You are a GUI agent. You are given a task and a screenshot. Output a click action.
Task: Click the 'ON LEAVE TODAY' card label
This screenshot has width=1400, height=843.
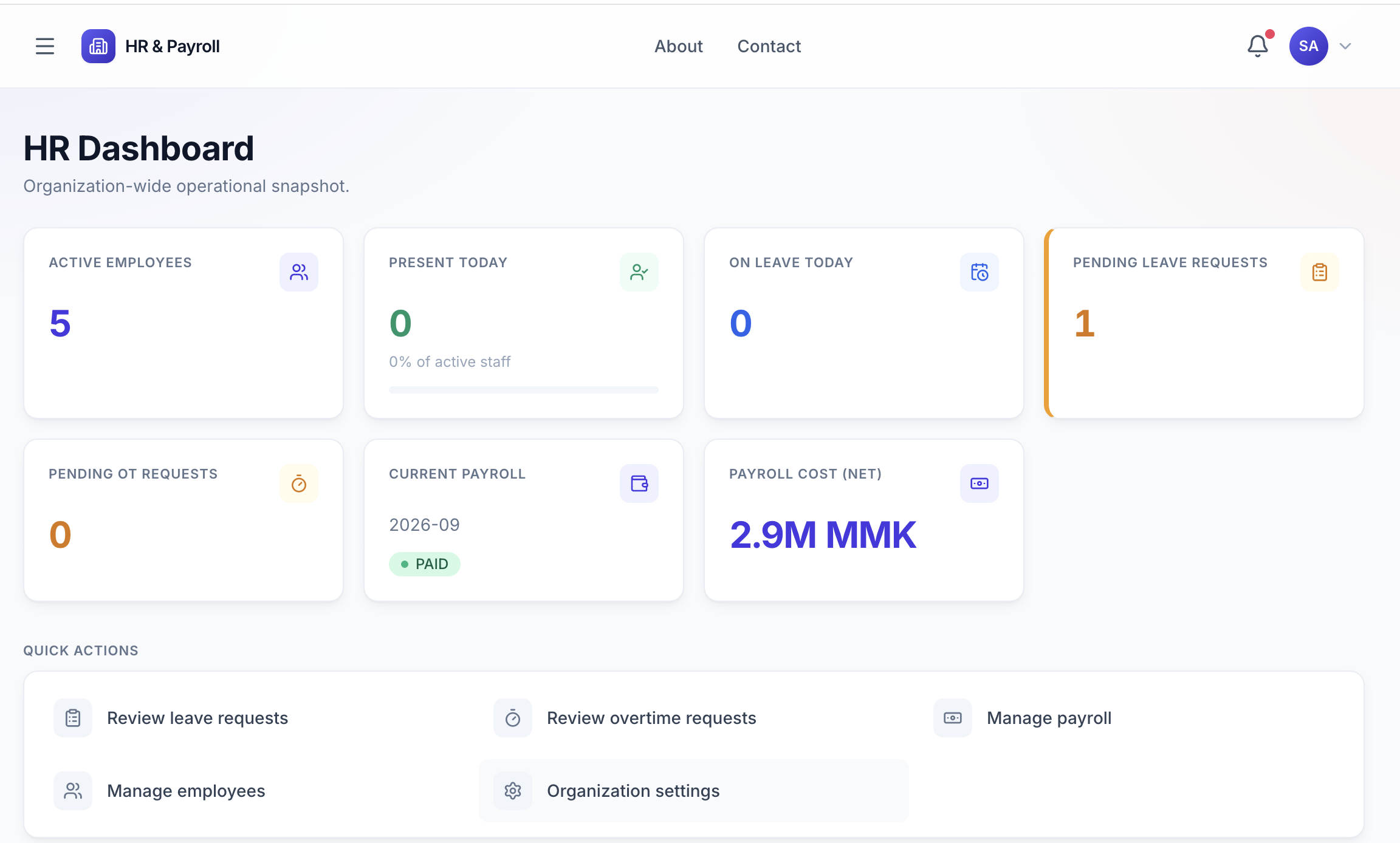(791, 262)
